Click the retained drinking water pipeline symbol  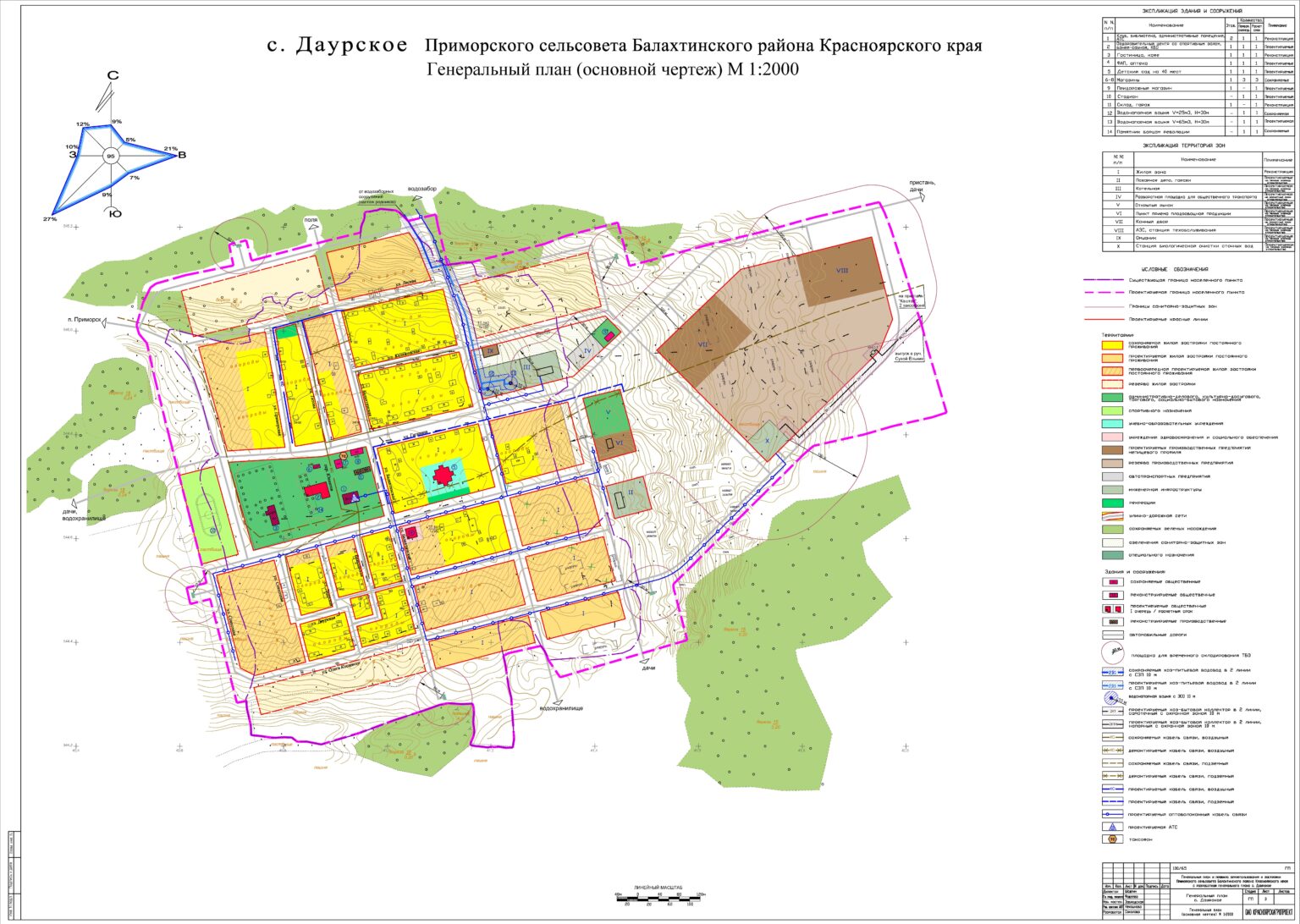coord(1113,672)
